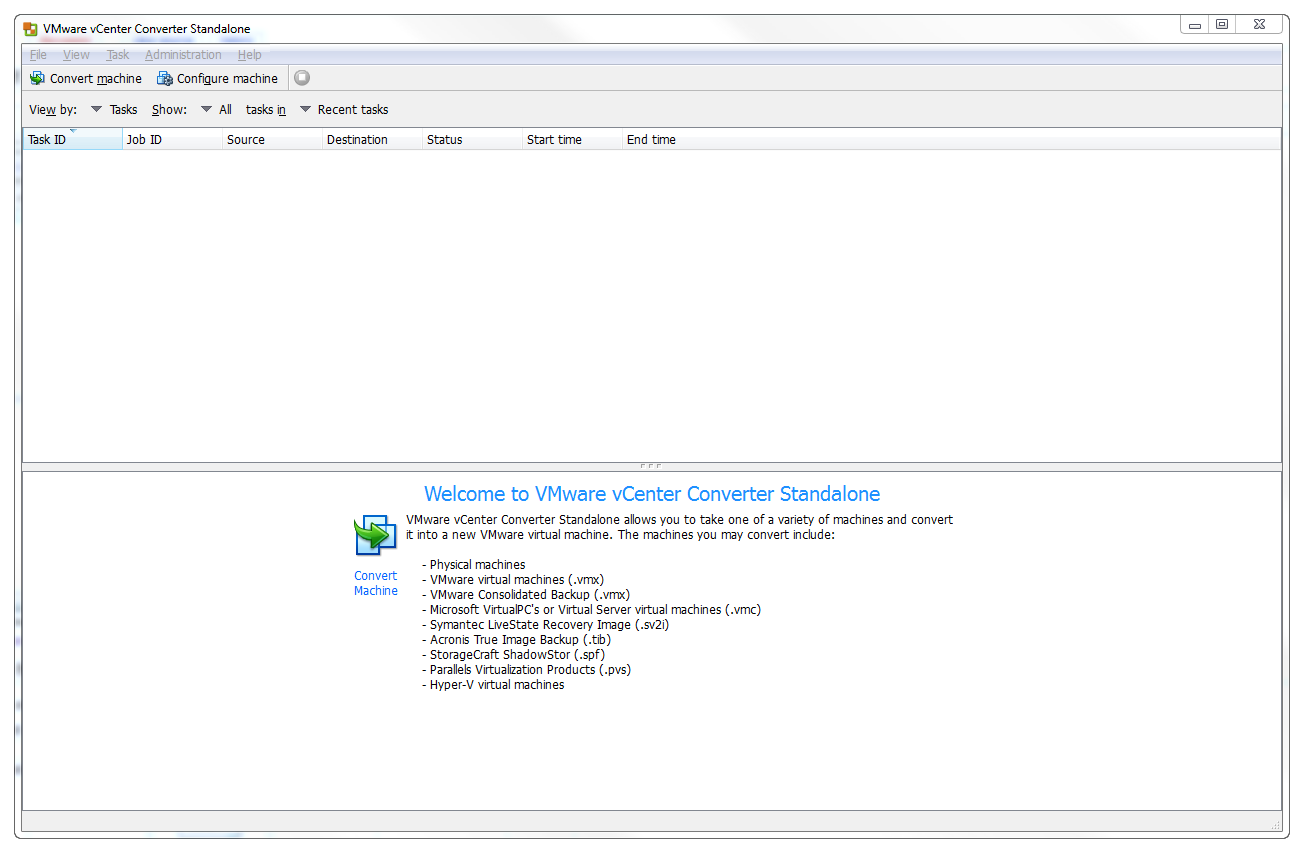Image resolution: width=1308 pixels, height=857 pixels.
Task: Sort by the End time column header
Action: tap(672, 140)
